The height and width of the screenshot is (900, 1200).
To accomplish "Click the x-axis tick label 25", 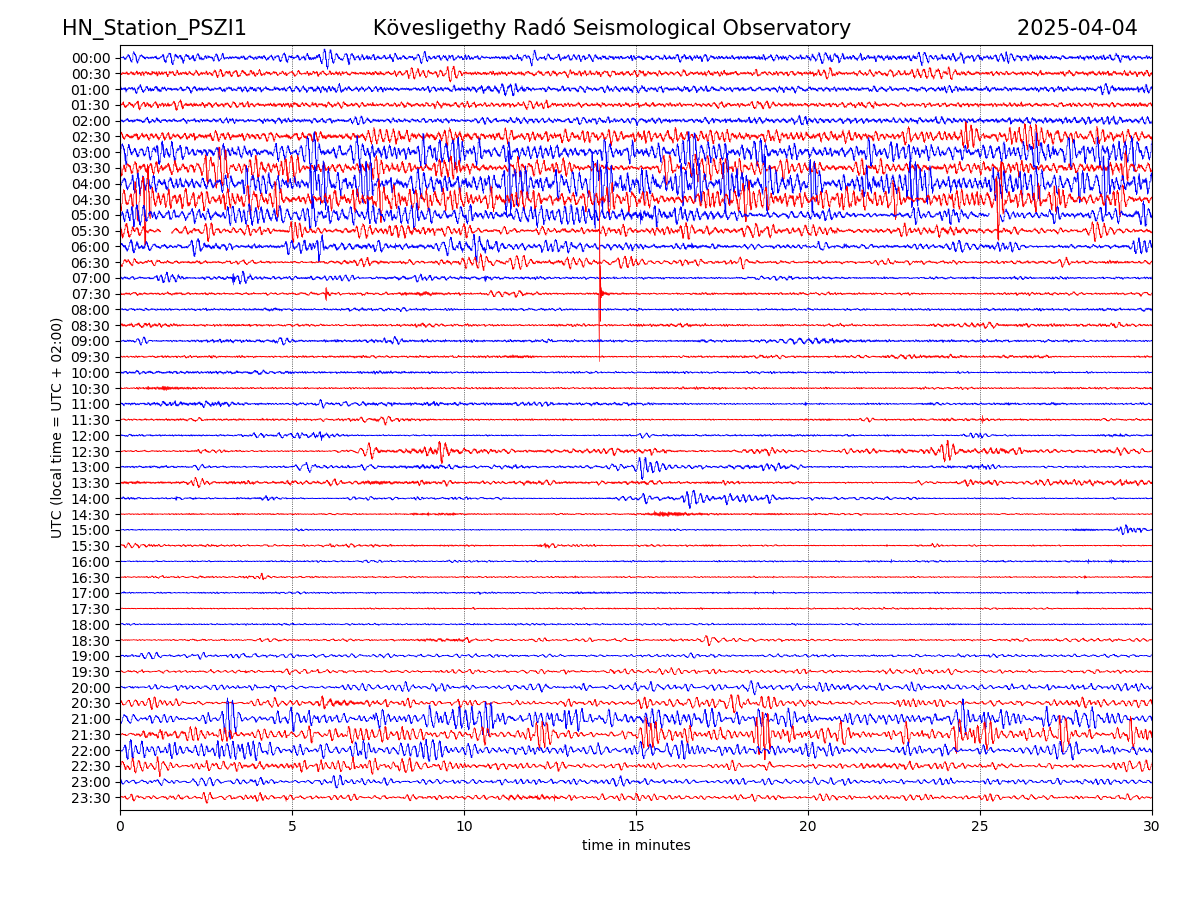I will (x=980, y=826).
